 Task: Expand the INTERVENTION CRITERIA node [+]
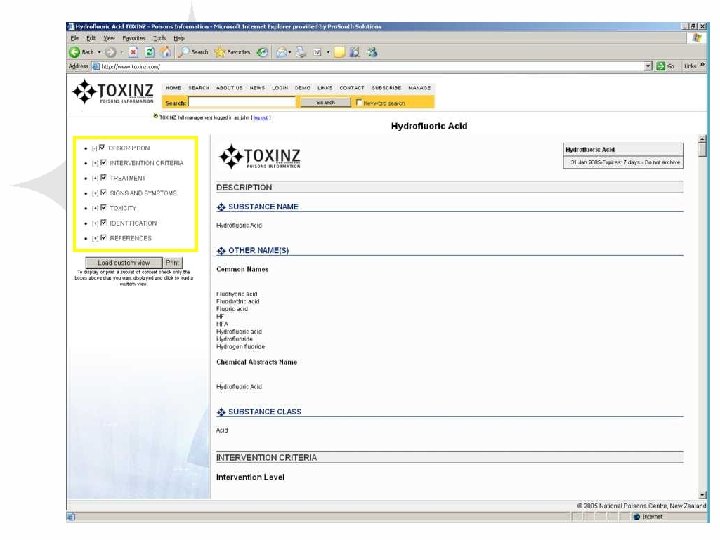point(95,163)
